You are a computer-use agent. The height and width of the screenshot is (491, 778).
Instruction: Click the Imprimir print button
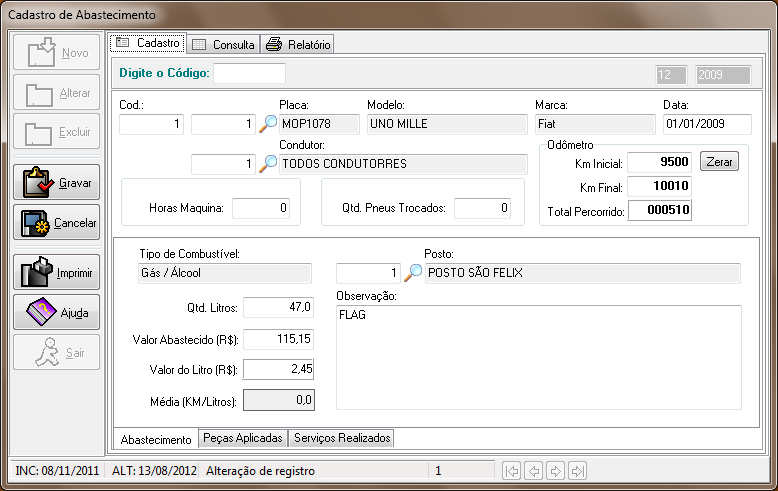coord(57,272)
